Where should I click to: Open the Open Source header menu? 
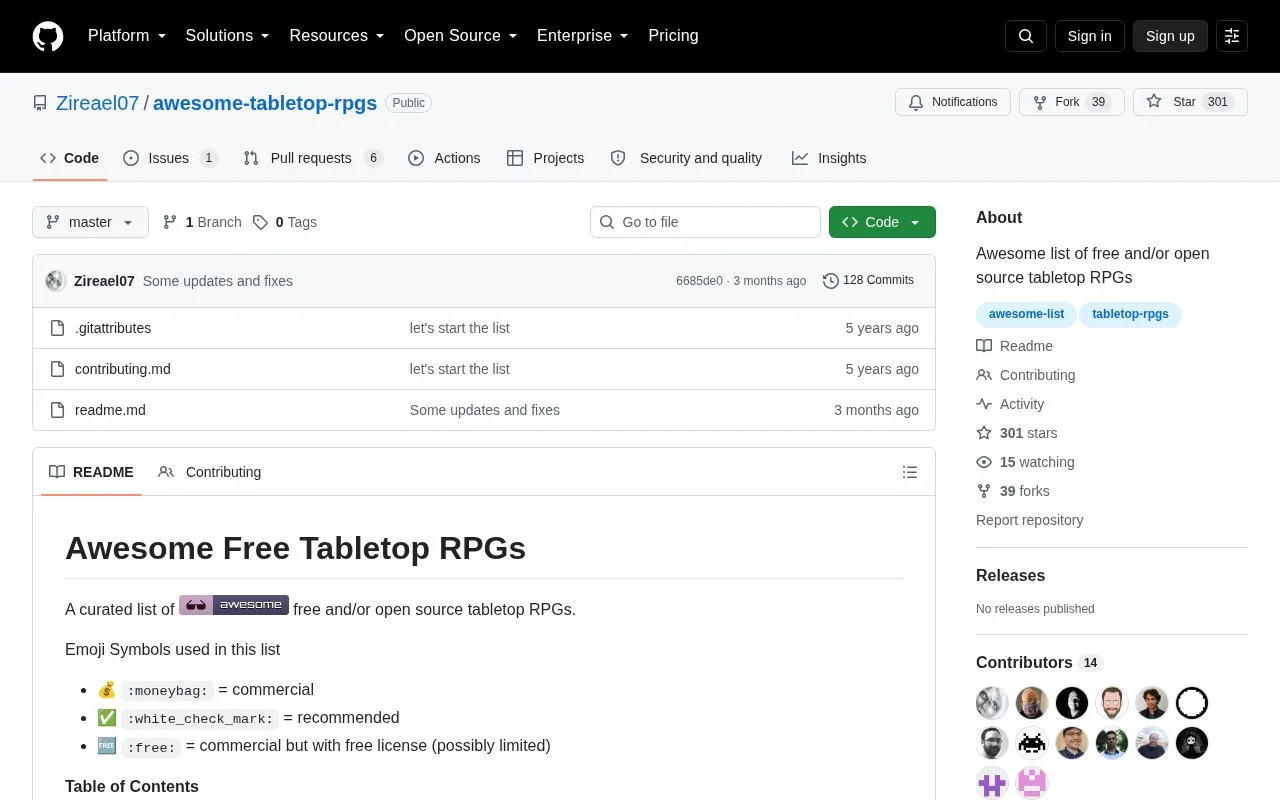[460, 36]
